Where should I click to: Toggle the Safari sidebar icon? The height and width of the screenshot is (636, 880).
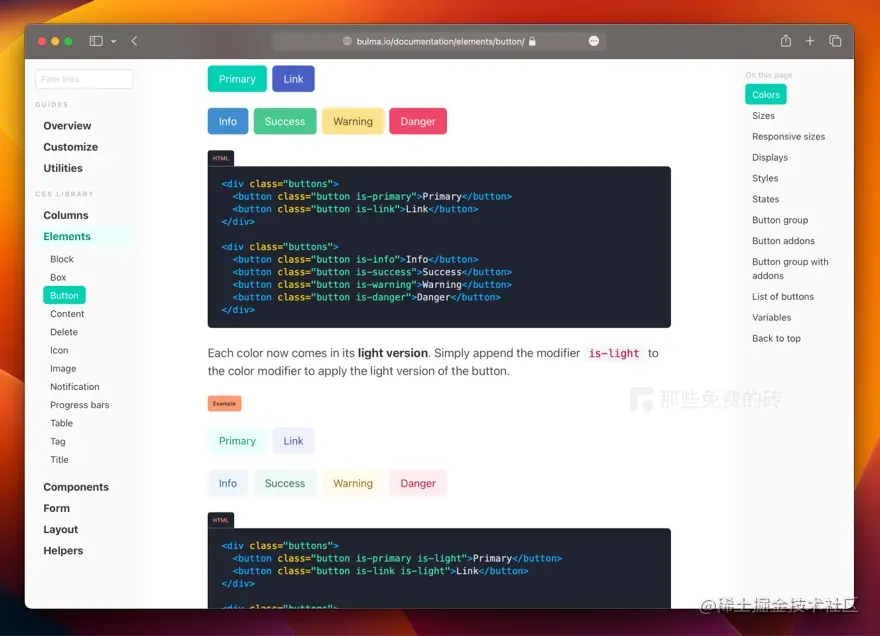[96, 41]
